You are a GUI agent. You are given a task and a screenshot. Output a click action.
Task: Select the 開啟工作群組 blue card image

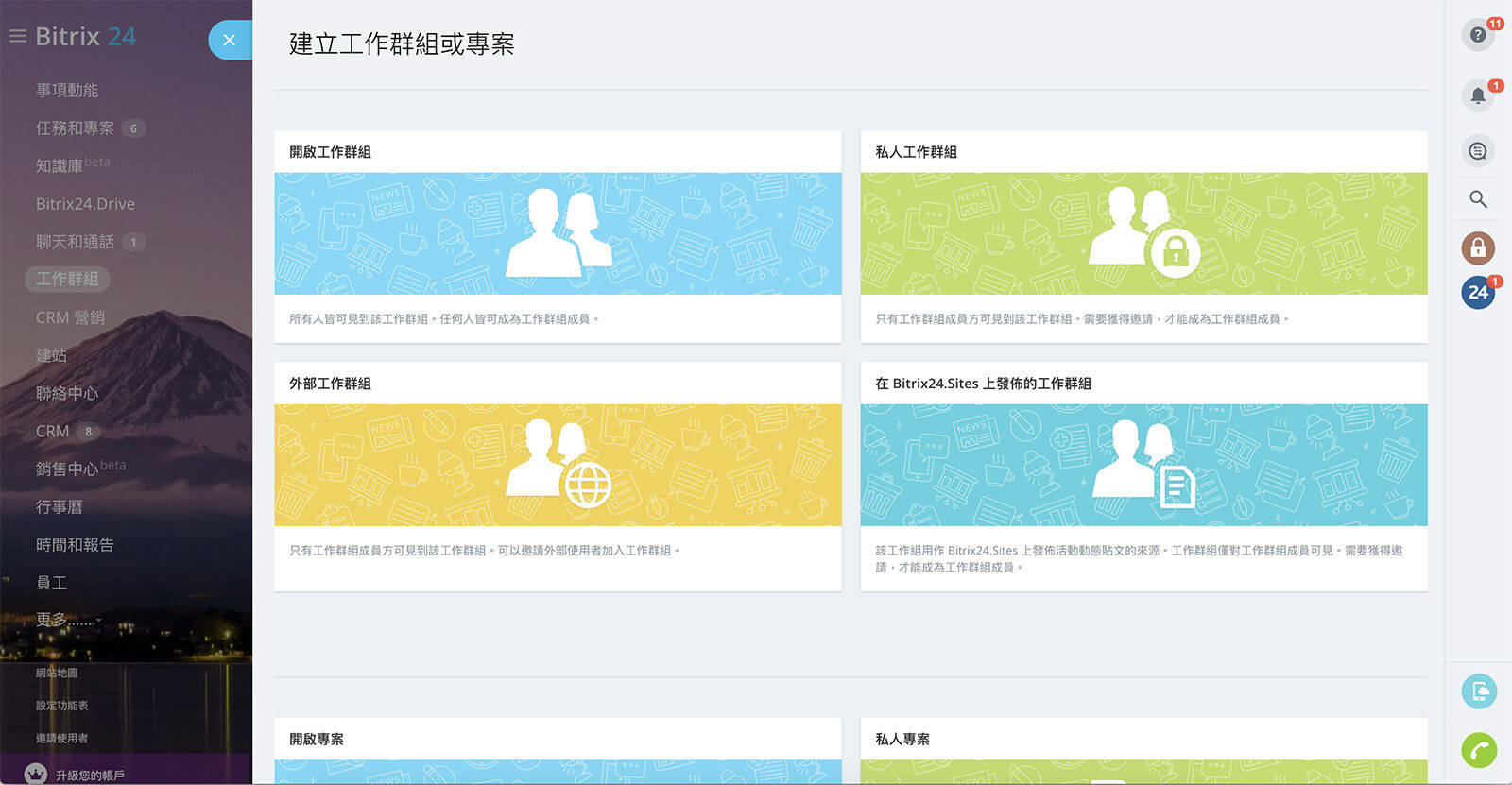click(558, 233)
